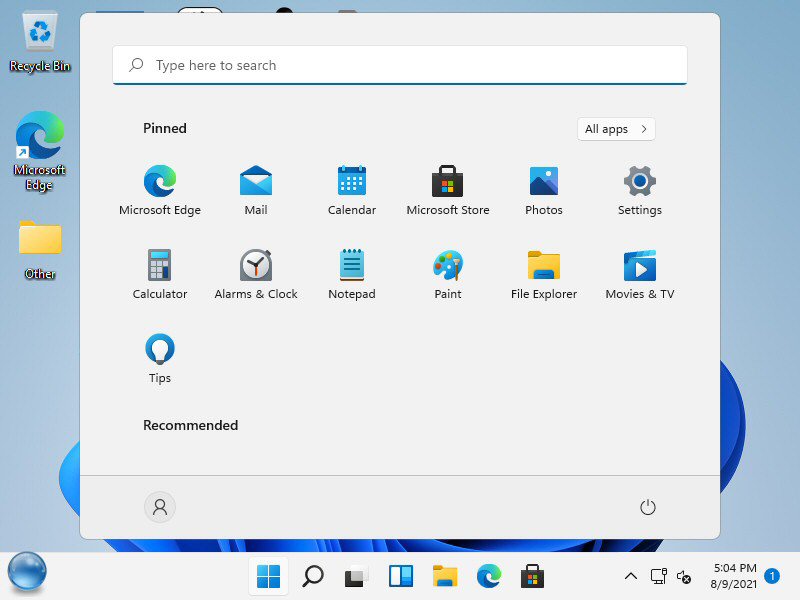Open the notification badge showing 1
The width and height of the screenshot is (800, 600).
[772, 576]
